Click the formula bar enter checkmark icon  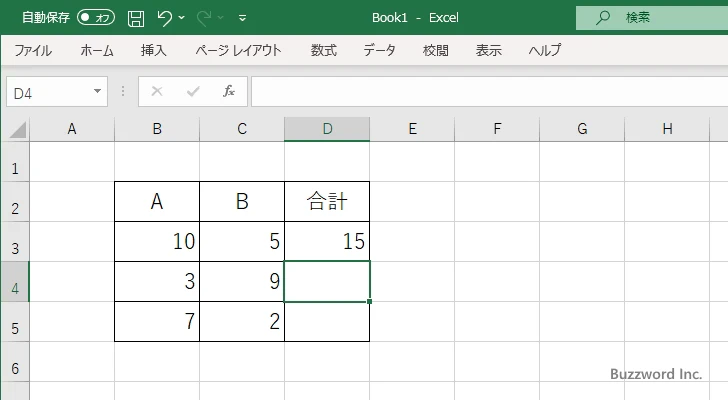tap(193, 91)
